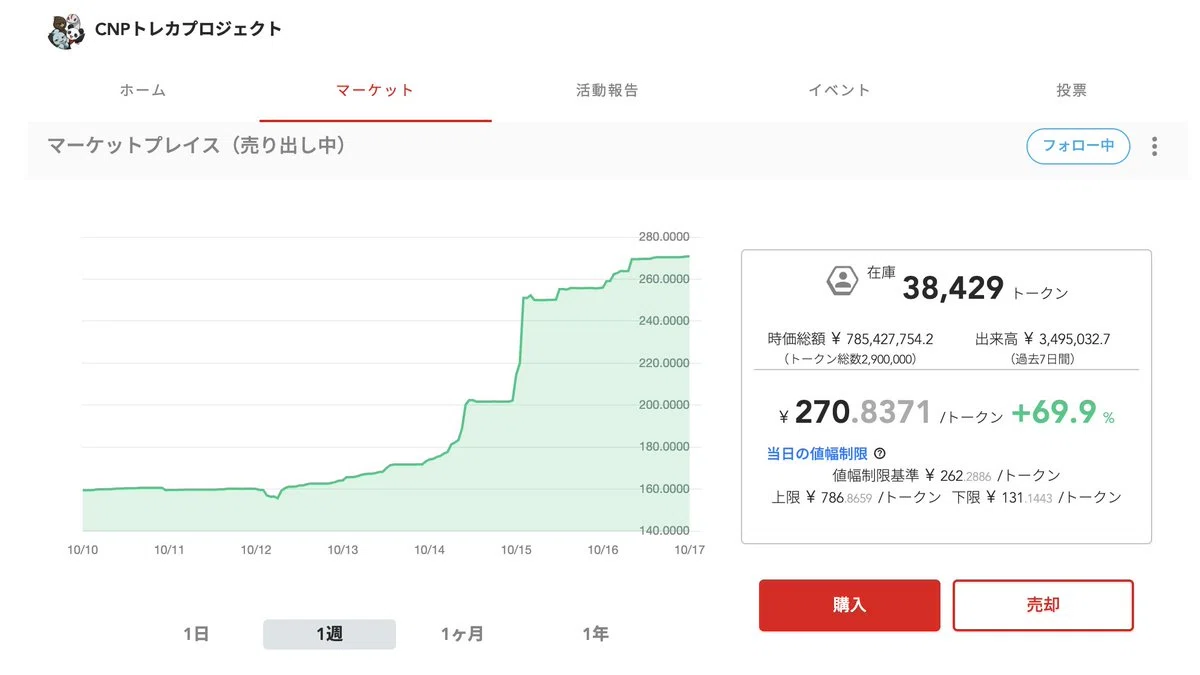Click the 280.0000 price axis label
The image size is (1200, 675).
click(663, 237)
